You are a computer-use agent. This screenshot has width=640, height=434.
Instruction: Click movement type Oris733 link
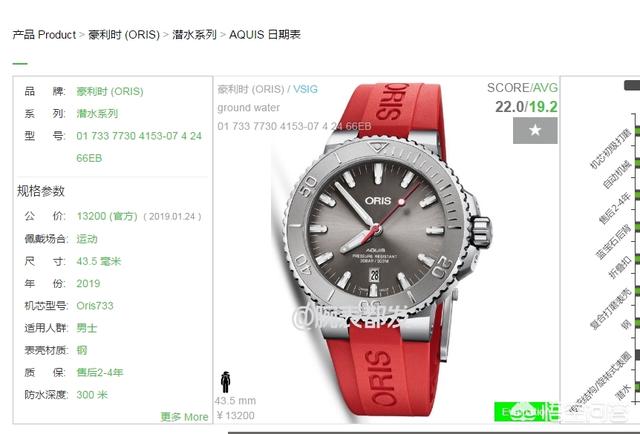coord(95,305)
